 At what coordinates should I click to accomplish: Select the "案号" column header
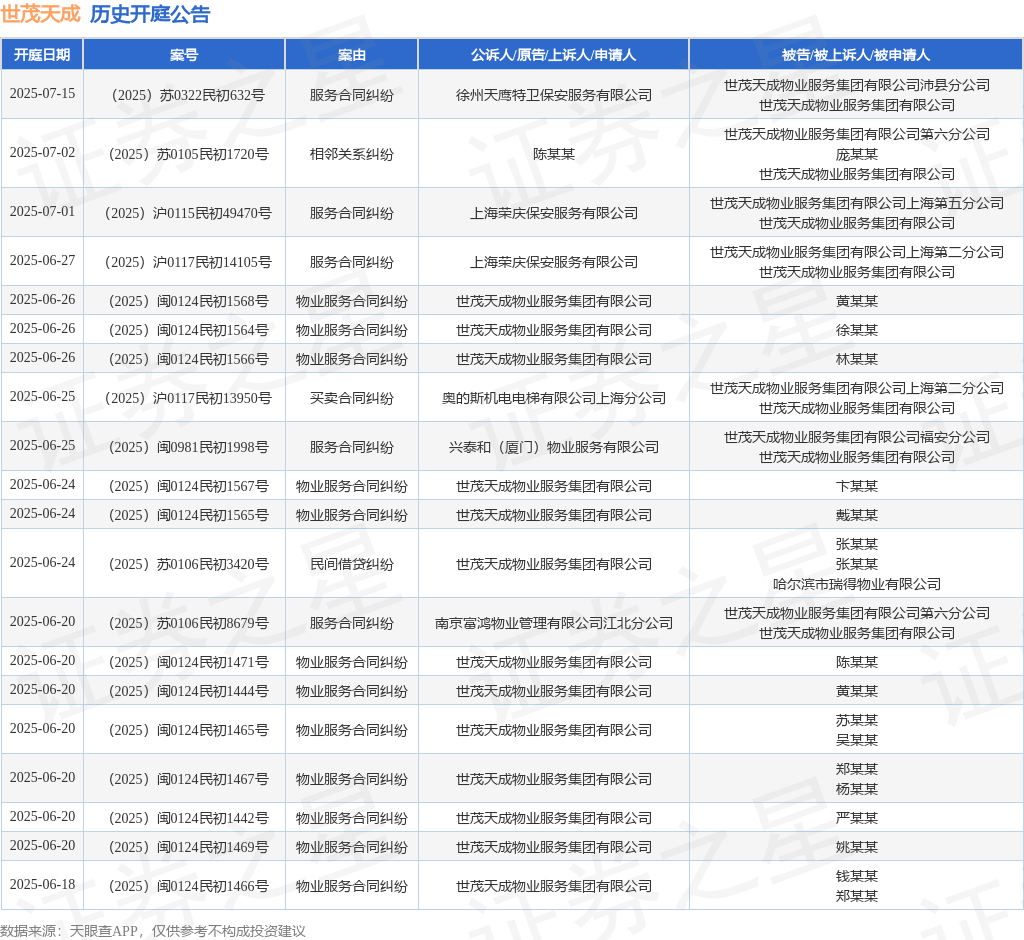[184, 55]
